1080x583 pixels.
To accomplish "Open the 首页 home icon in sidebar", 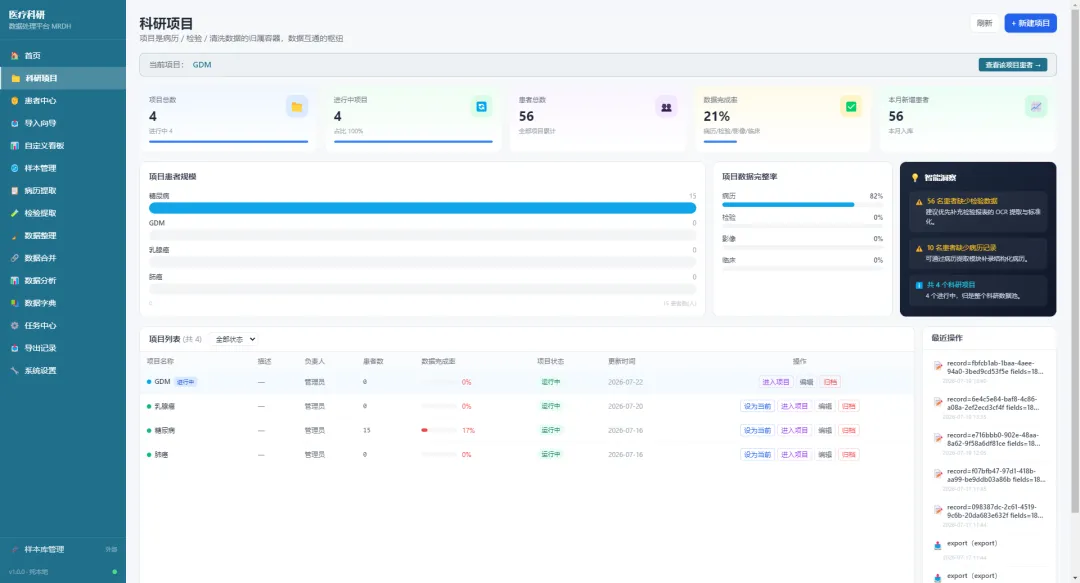I will point(14,56).
